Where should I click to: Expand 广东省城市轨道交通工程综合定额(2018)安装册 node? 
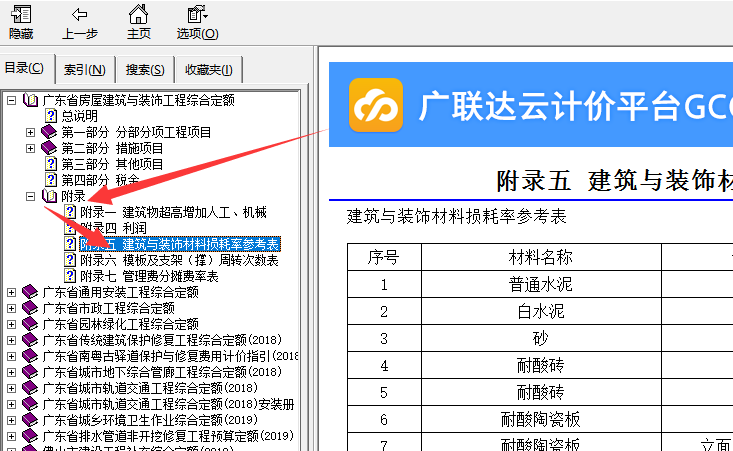tap(12, 404)
